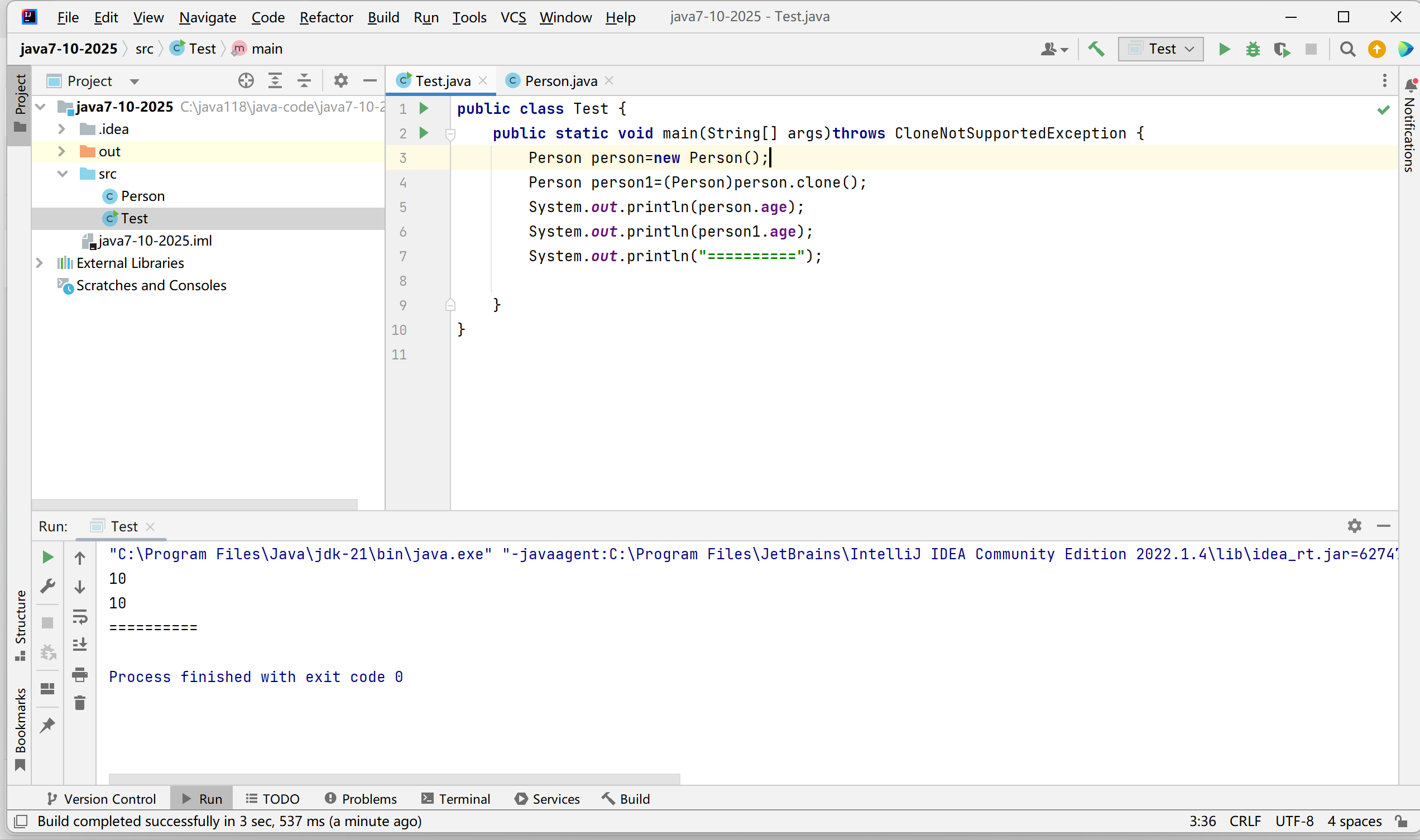Run class Test gutter arrow line 1
This screenshot has width=1420, height=840.
click(x=423, y=108)
